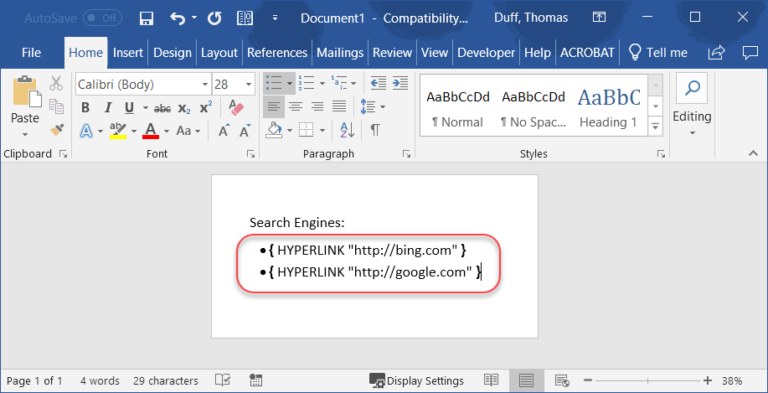Switch to the Mailings tab
Image resolution: width=768 pixels, height=393 pixels.
coord(340,52)
